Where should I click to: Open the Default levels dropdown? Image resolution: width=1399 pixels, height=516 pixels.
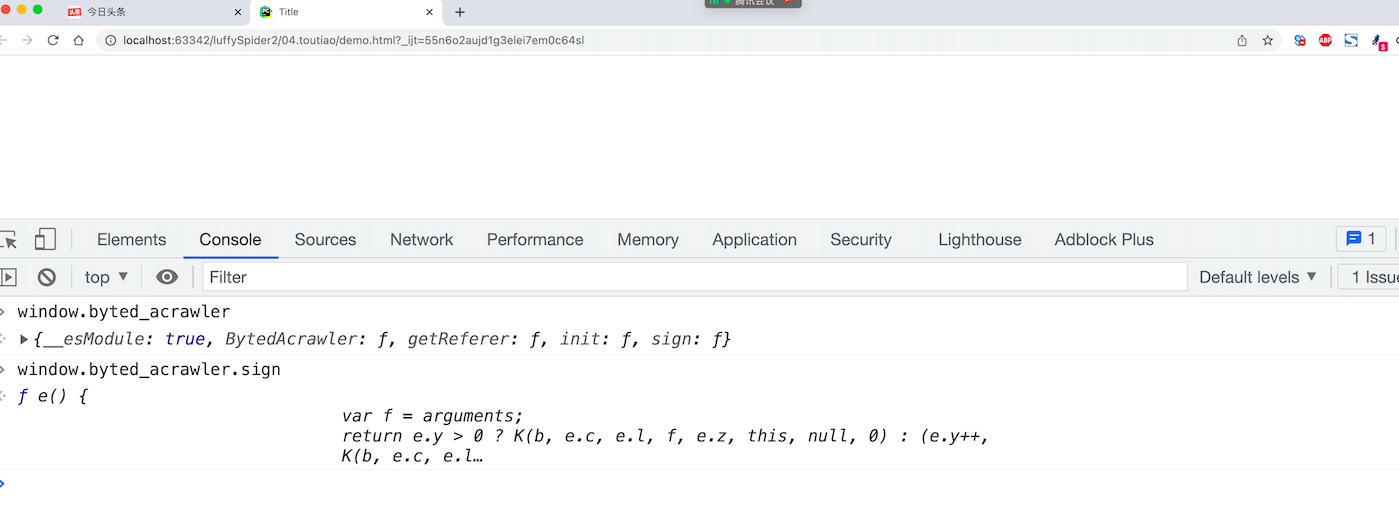[x=1258, y=277]
